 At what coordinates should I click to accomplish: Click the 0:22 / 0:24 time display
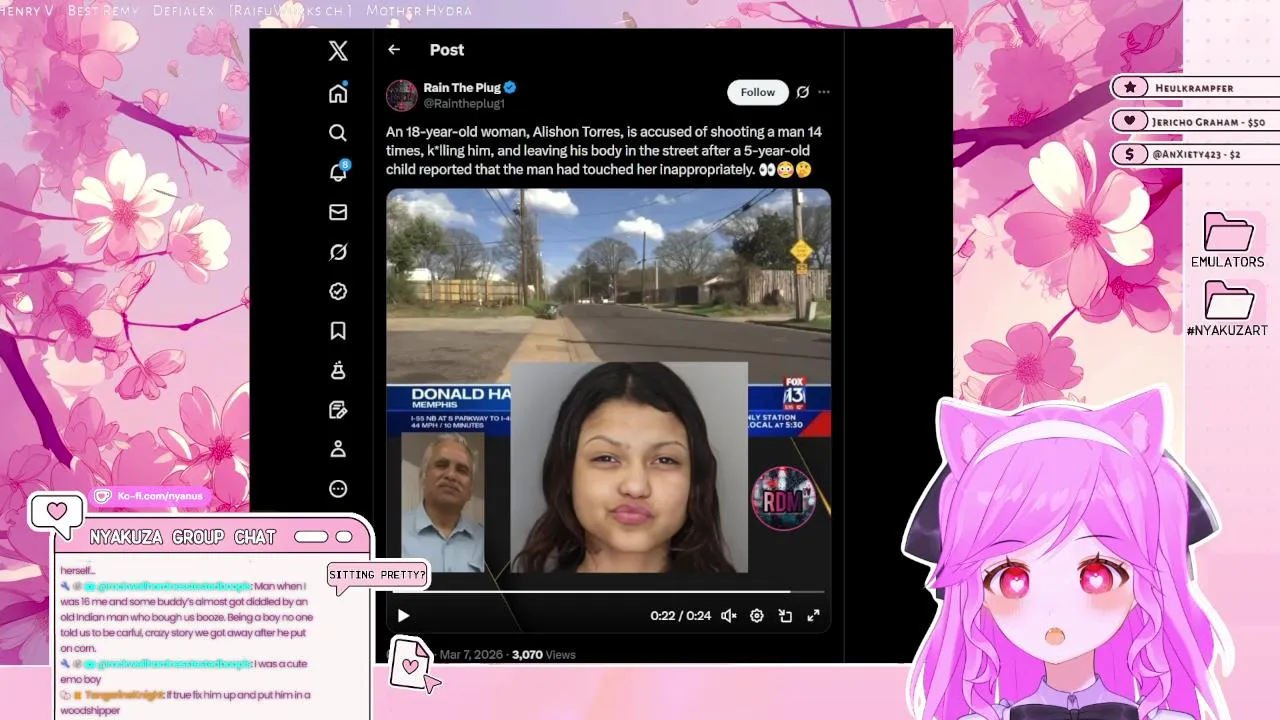click(x=680, y=616)
